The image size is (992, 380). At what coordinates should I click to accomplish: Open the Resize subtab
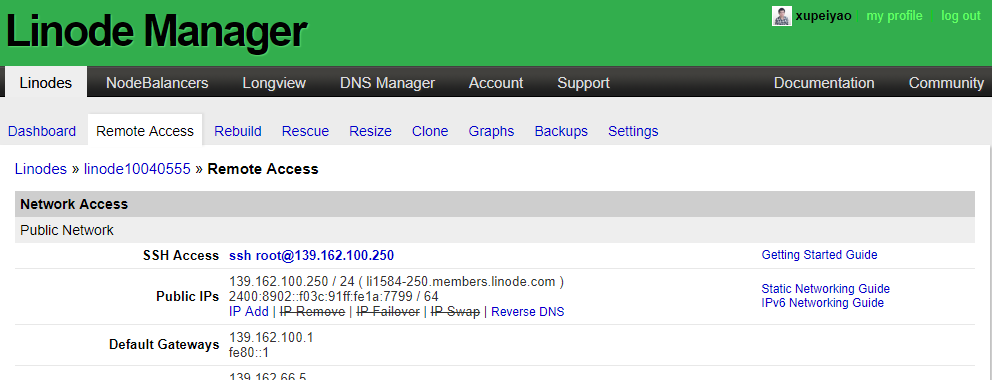[370, 131]
